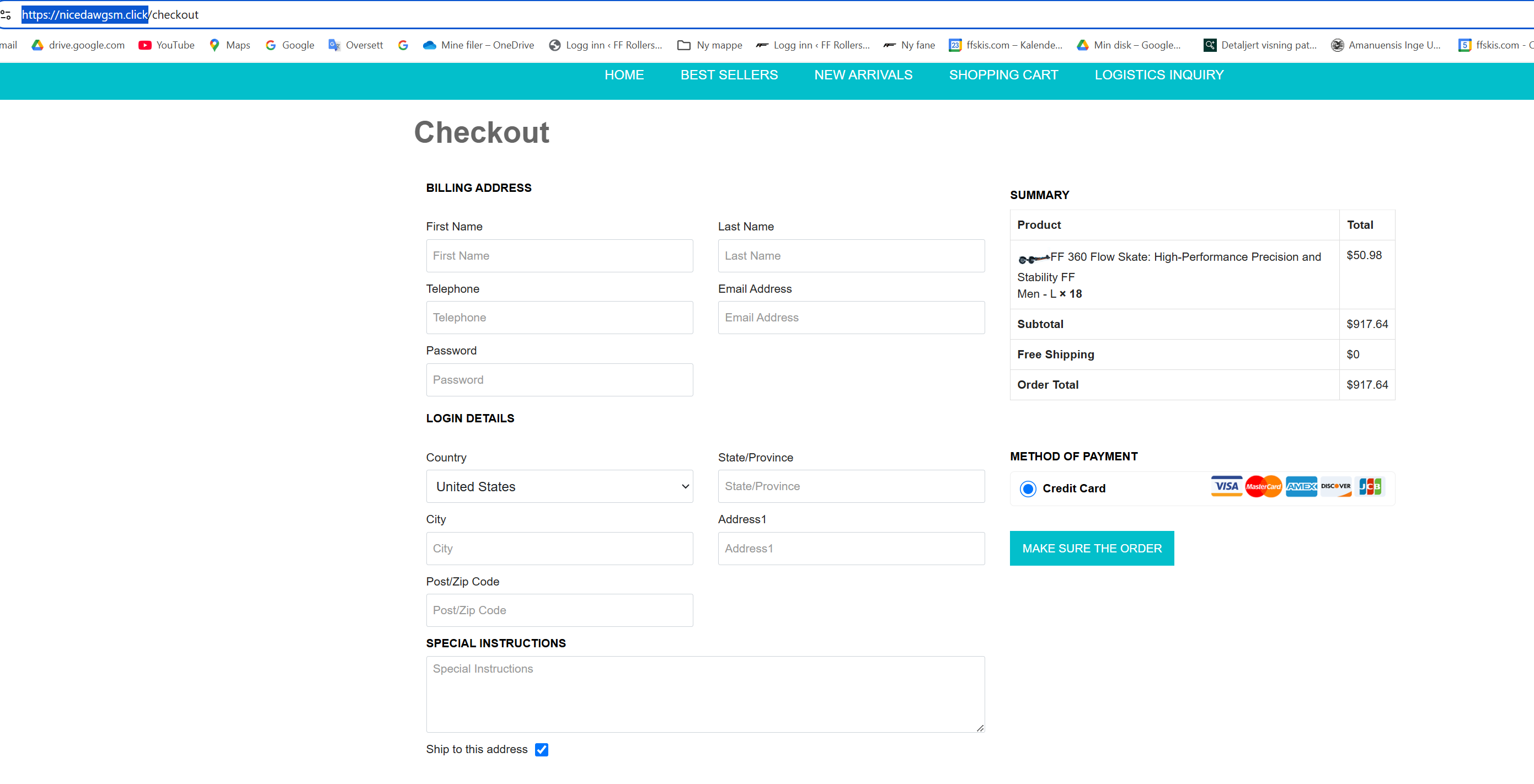Click the FF 360 Flow Skate product name

pyautogui.click(x=1169, y=267)
